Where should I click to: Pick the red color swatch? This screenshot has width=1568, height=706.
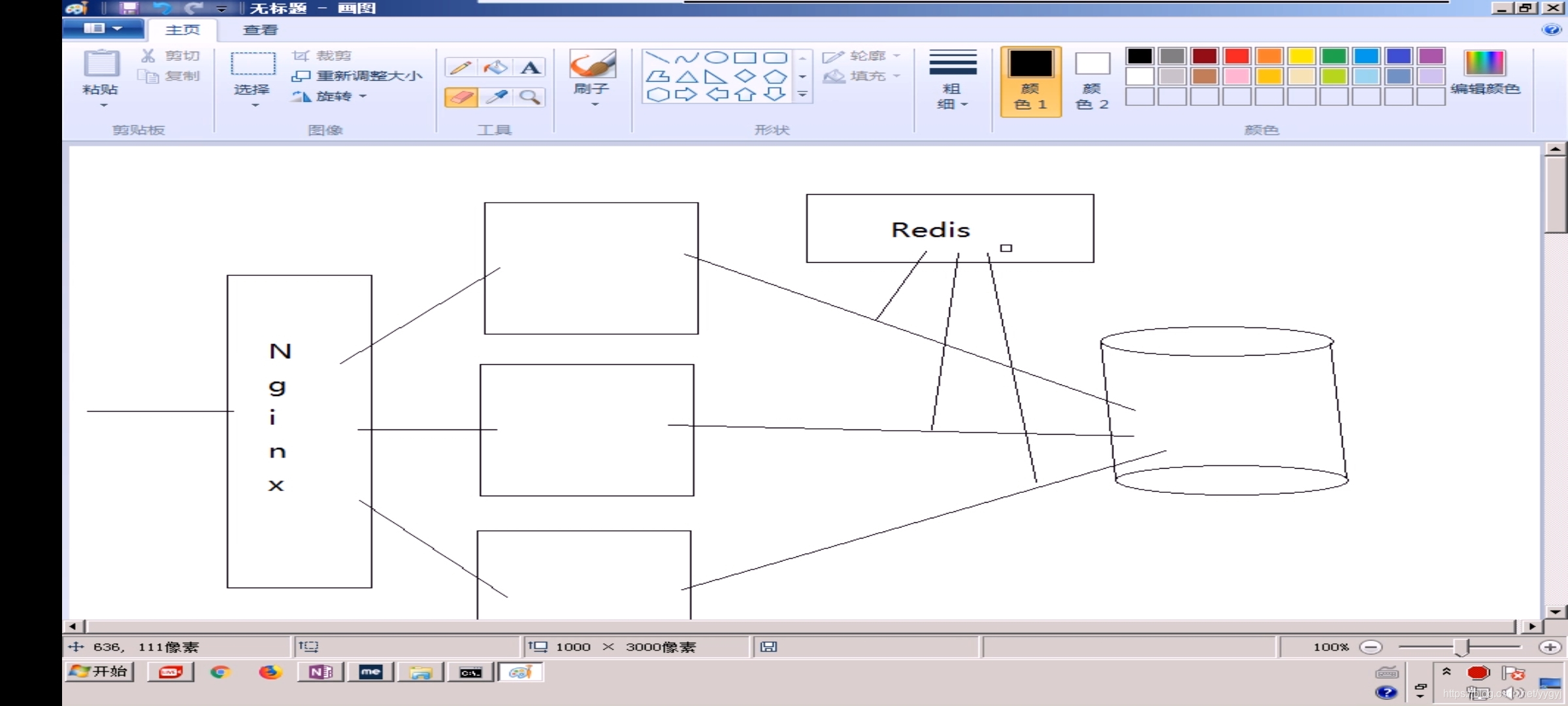coord(1236,56)
